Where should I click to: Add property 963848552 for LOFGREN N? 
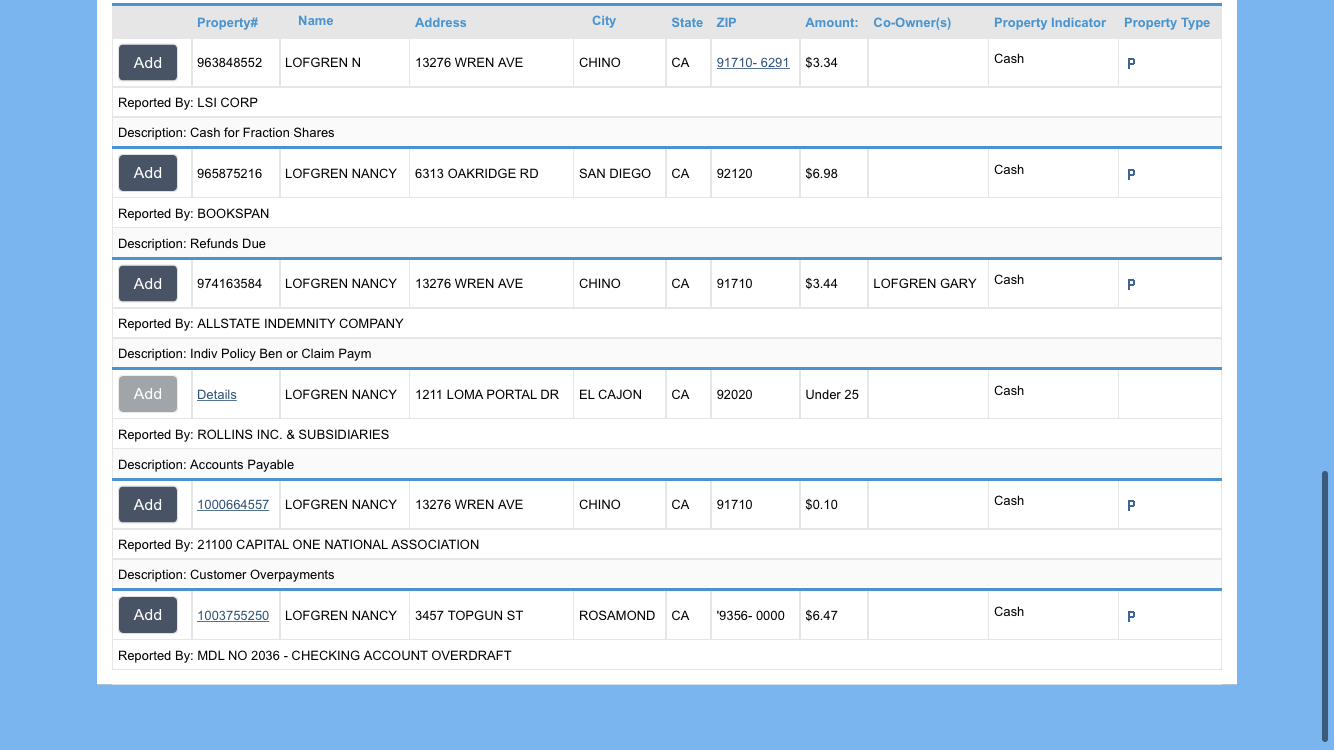coord(148,63)
